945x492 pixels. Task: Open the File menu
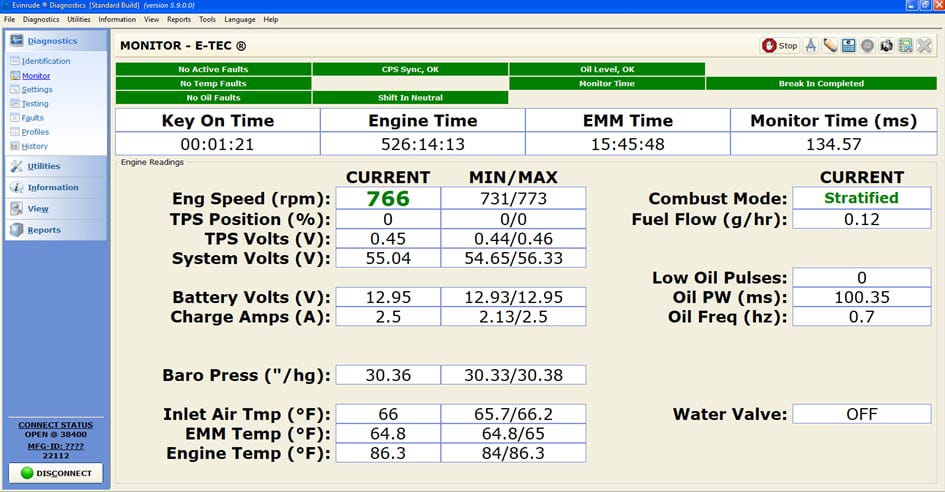point(10,19)
